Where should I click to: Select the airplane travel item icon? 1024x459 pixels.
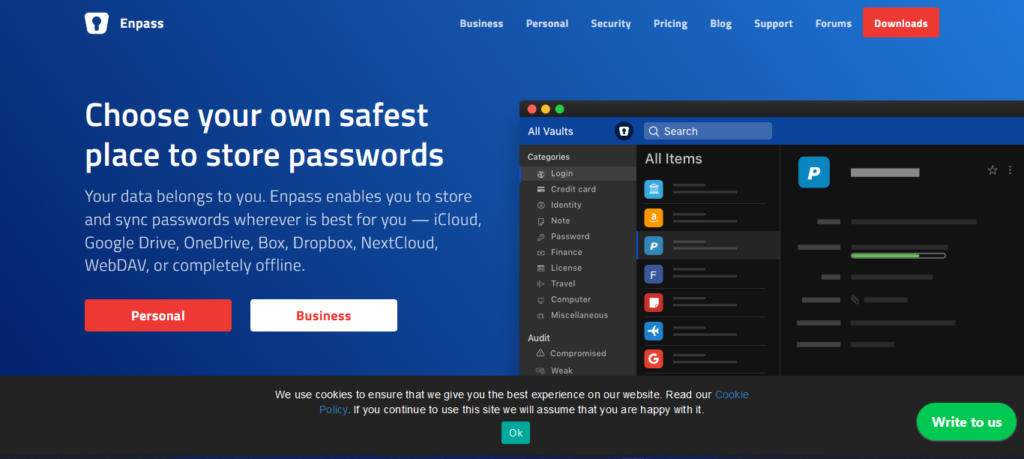point(653,330)
